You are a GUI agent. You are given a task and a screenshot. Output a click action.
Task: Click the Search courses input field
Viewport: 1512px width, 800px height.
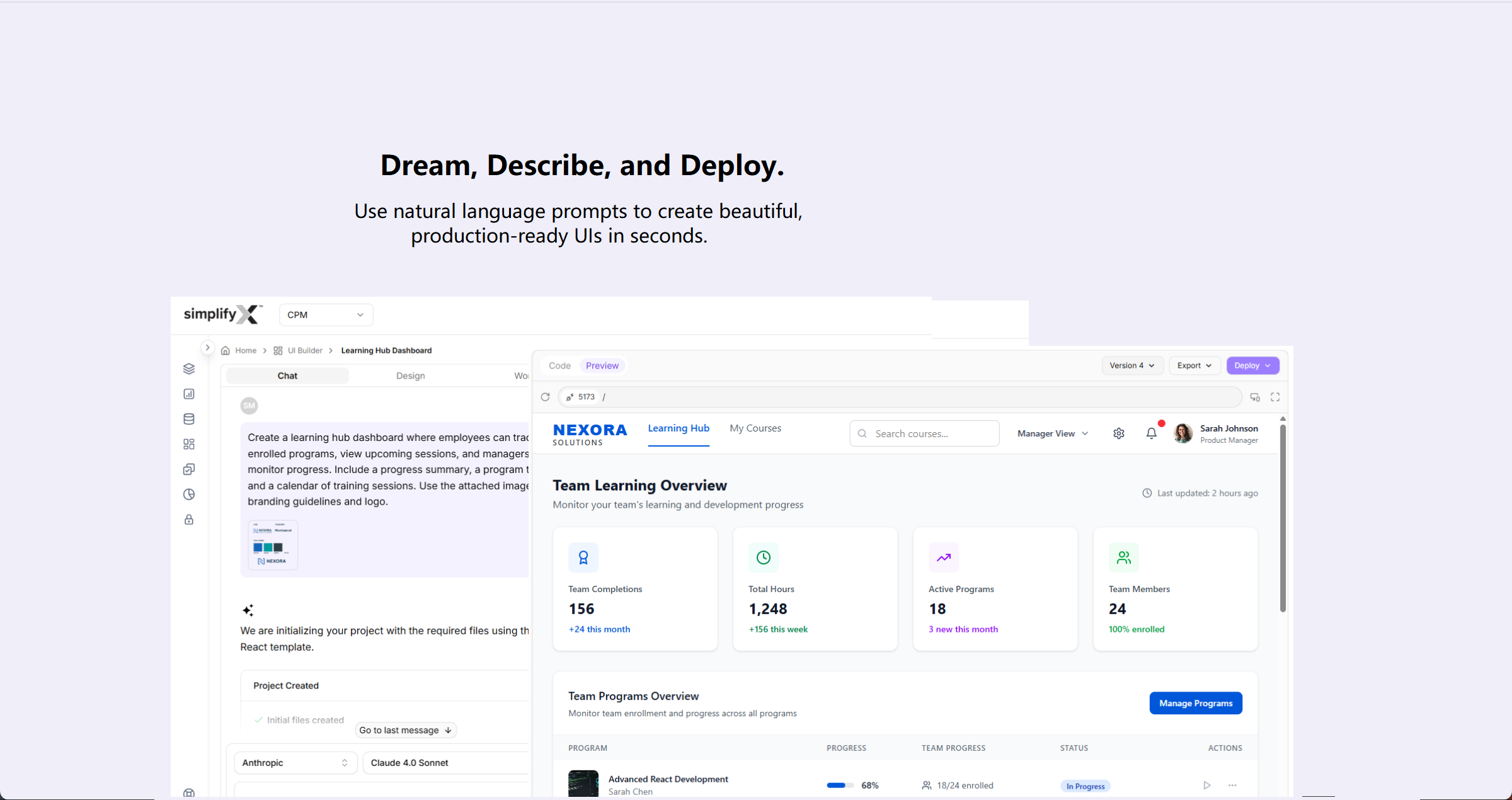[924, 433]
